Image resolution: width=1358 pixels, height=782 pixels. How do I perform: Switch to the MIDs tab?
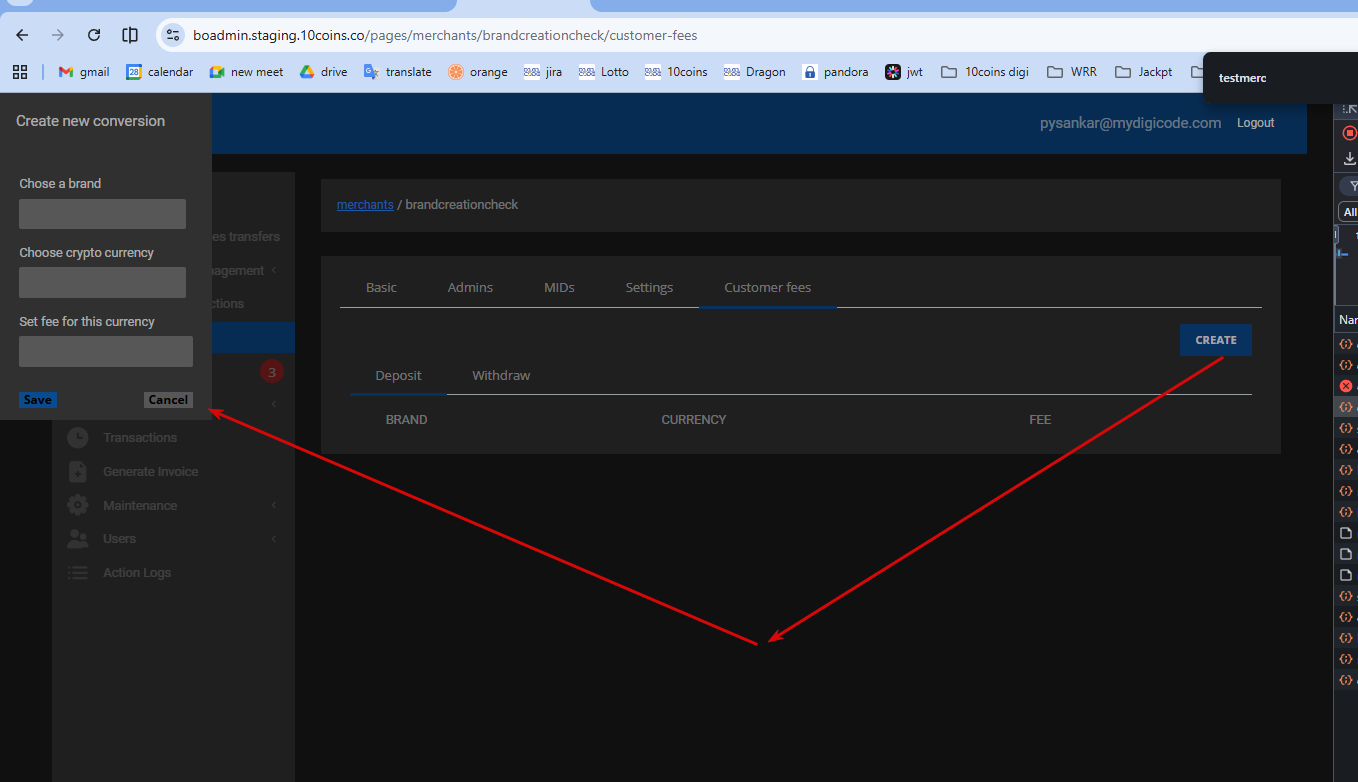pos(559,287)
